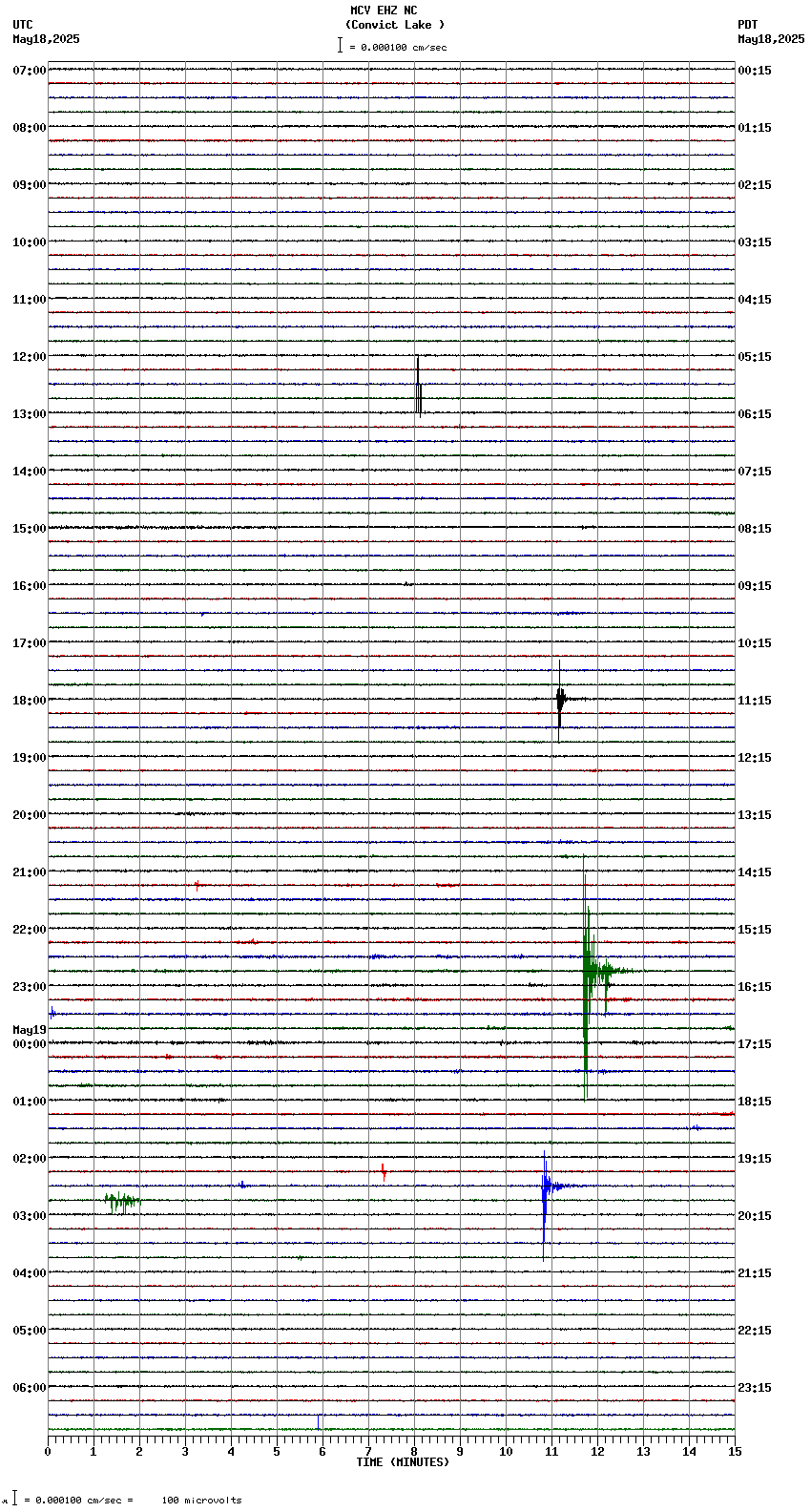
Task: Click the '15:00' UTC time label
Action: 30,529
